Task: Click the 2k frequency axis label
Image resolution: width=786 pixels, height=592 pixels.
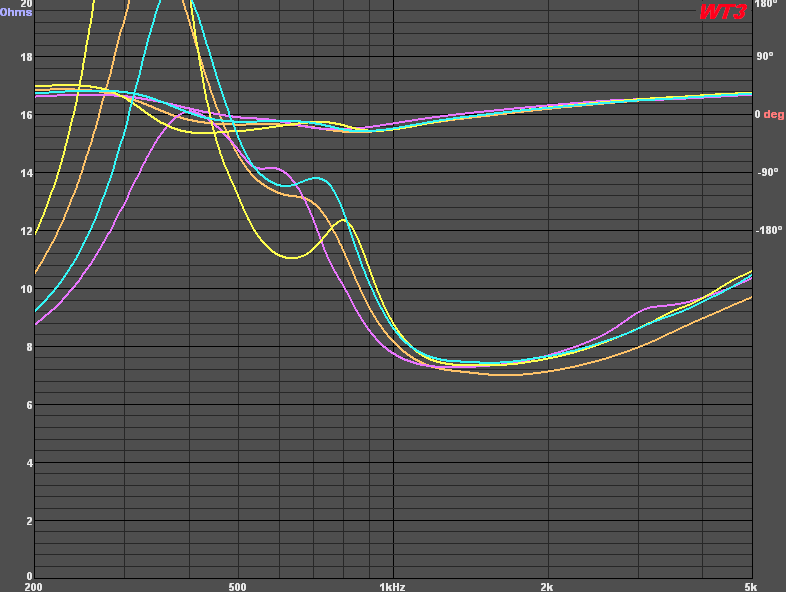Action: [x=547, y=587]
